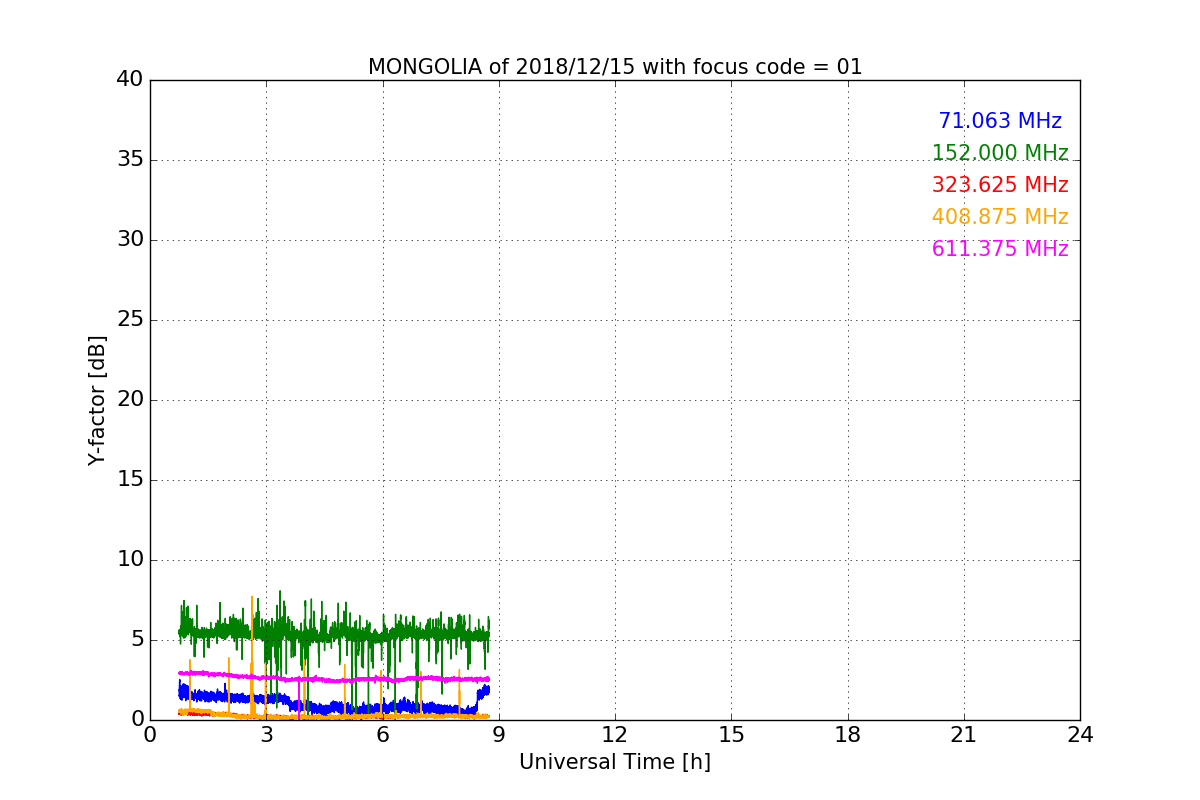1200x800 pixels.
Task: Click x-axis tick label 3
Action: [x=267, y=735]
